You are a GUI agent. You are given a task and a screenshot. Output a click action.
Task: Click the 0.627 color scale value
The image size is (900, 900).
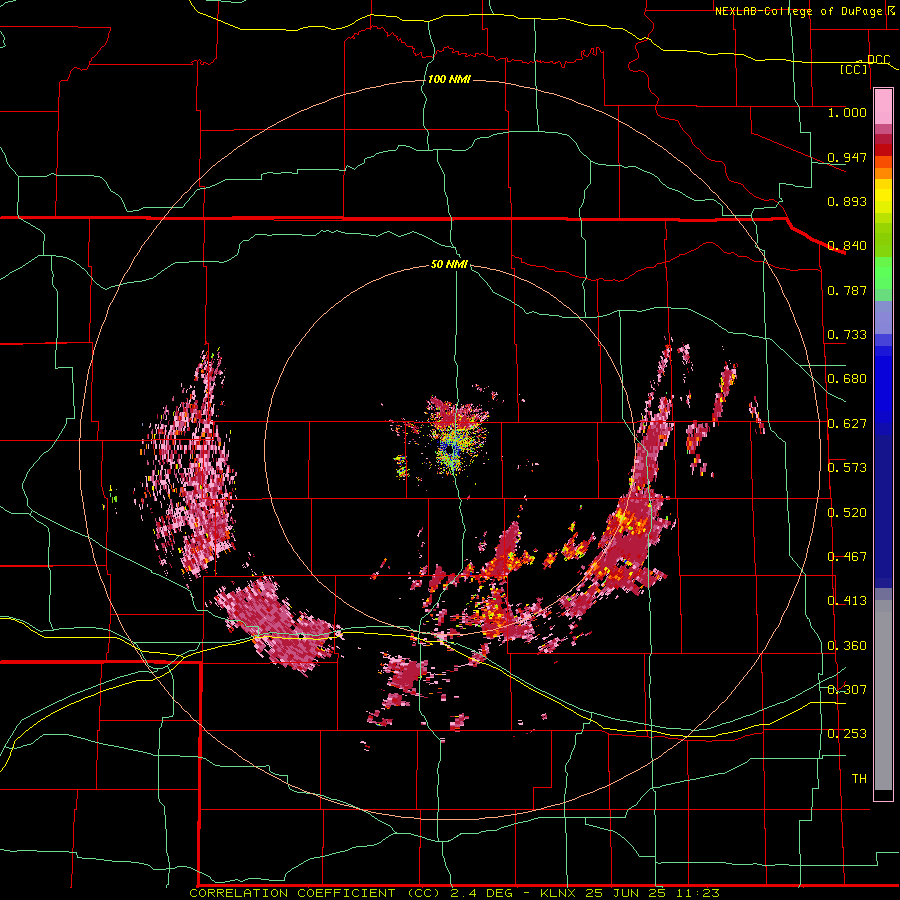847,424
